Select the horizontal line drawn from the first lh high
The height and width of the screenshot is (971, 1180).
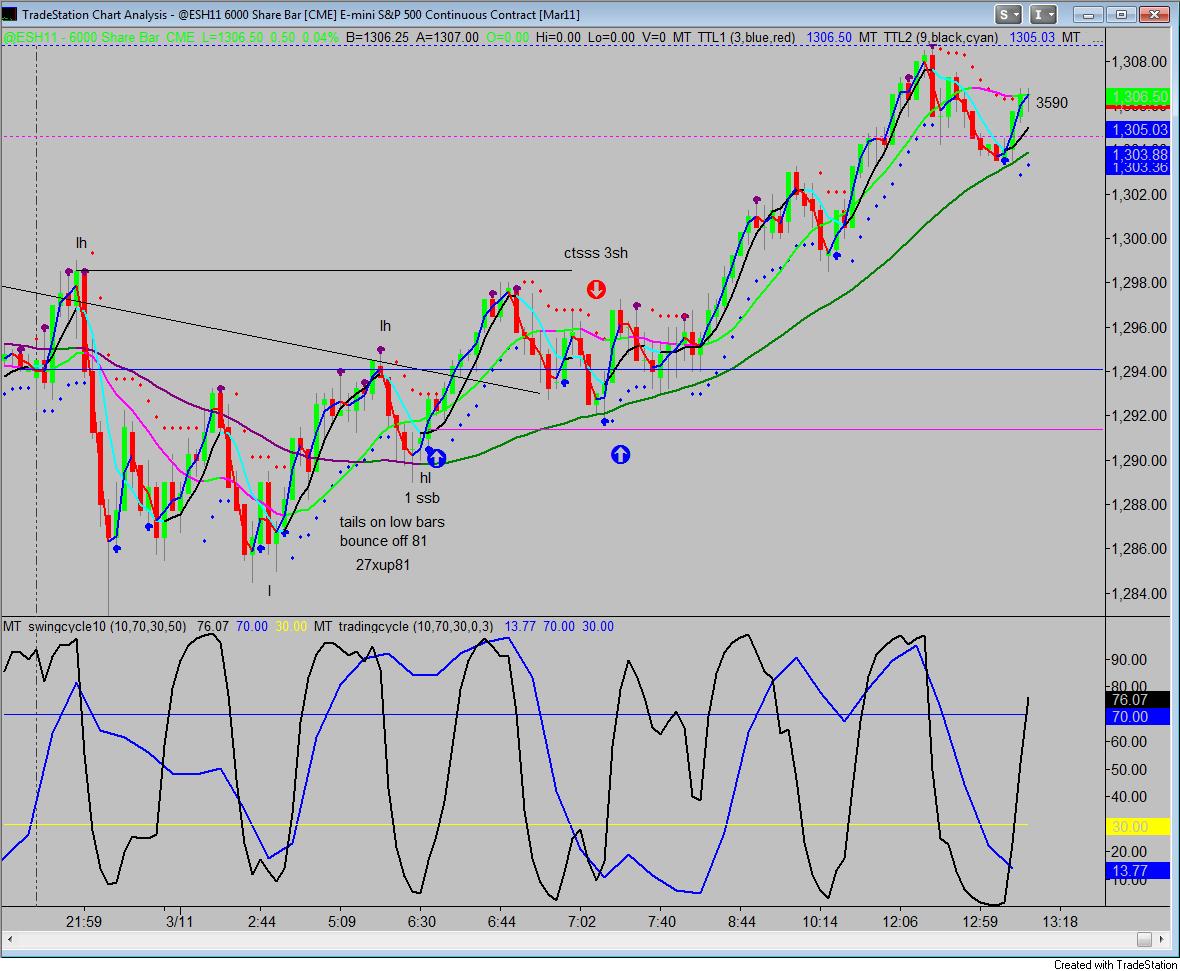point(324,270)
